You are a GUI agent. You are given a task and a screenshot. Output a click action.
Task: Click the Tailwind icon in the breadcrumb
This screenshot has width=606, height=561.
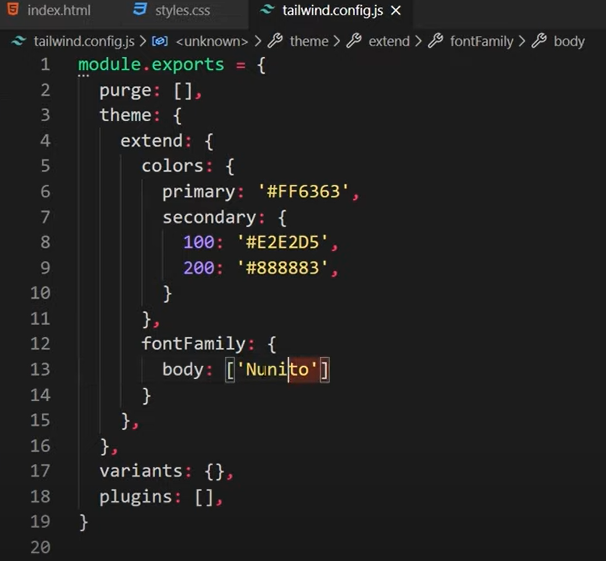tap(19, 41)
